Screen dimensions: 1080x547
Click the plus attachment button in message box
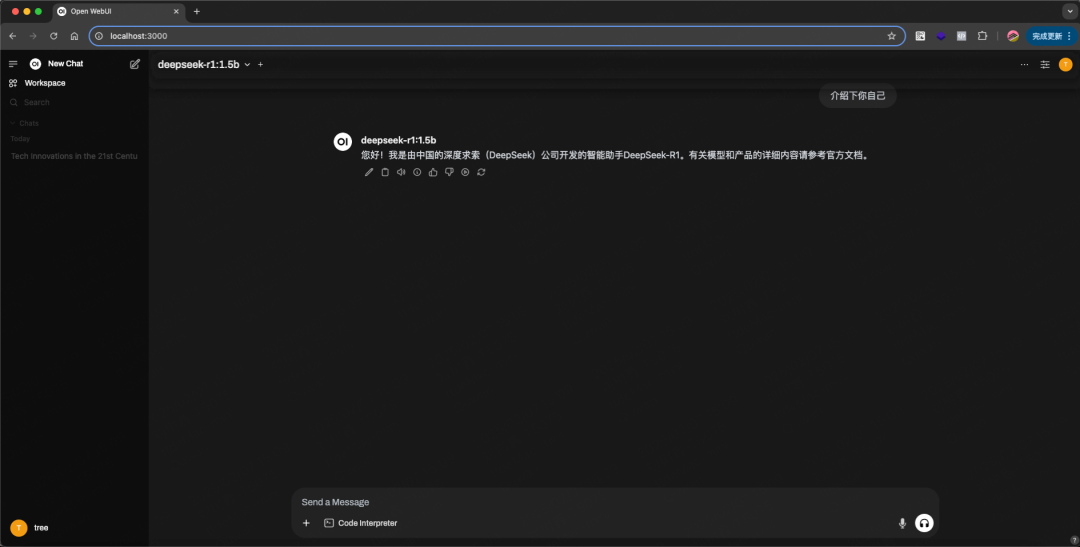(307, 524)
